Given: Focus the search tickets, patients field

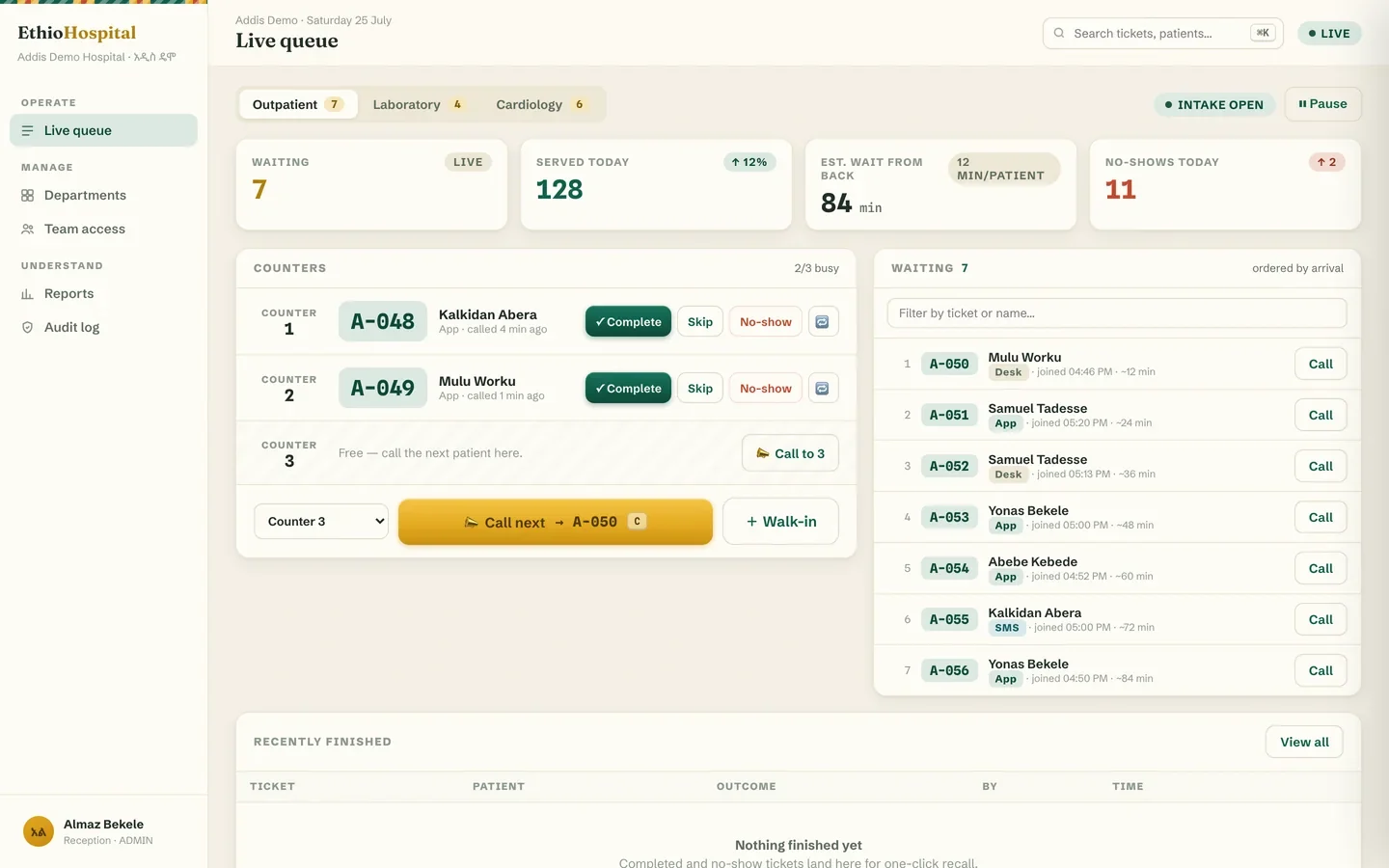Looking at the screenshot, I should click(x=1162, y=33).
